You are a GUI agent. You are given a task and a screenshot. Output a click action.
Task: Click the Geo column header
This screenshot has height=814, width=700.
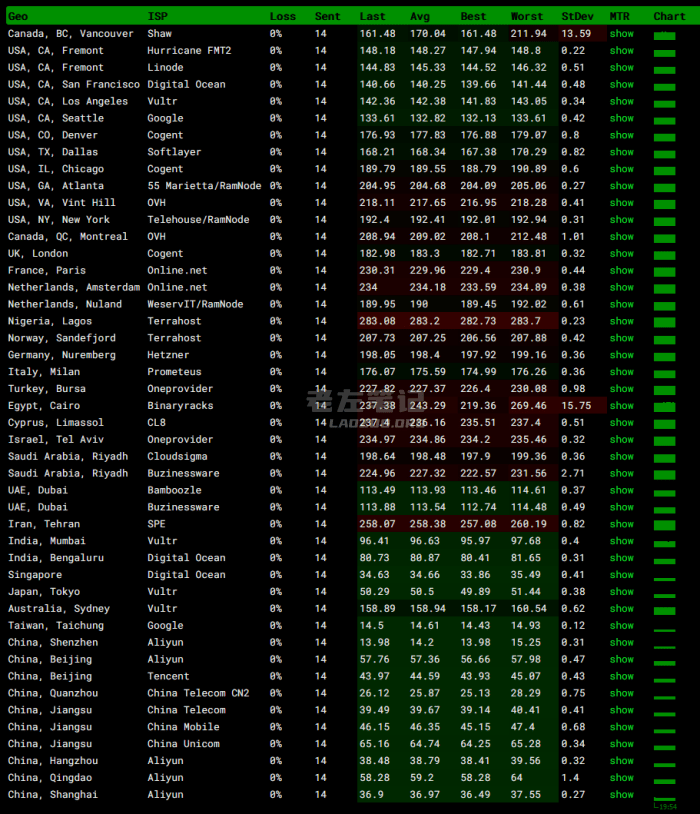[18, 17]
